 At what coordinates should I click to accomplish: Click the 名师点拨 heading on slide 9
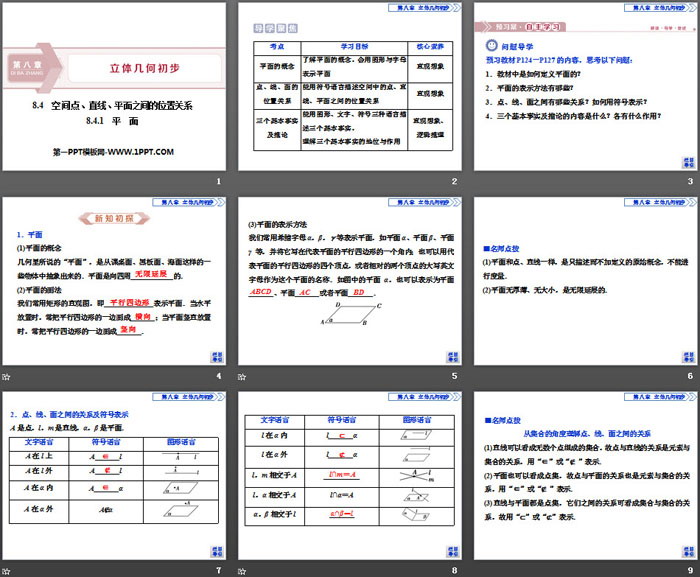tap(503, 420)
